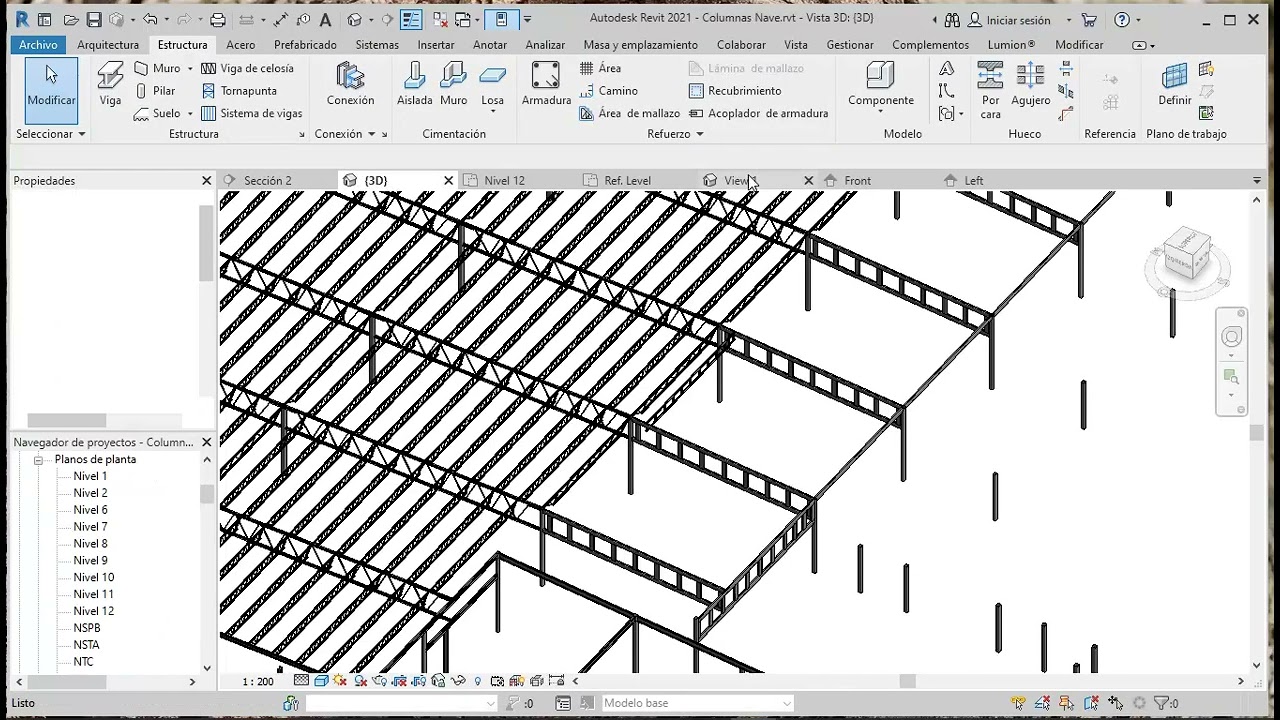The height and width of the screenshot is (720, 1280).
Task: Open the Componente dropdown
Action: pyautogui.click(x=881, y=112)
